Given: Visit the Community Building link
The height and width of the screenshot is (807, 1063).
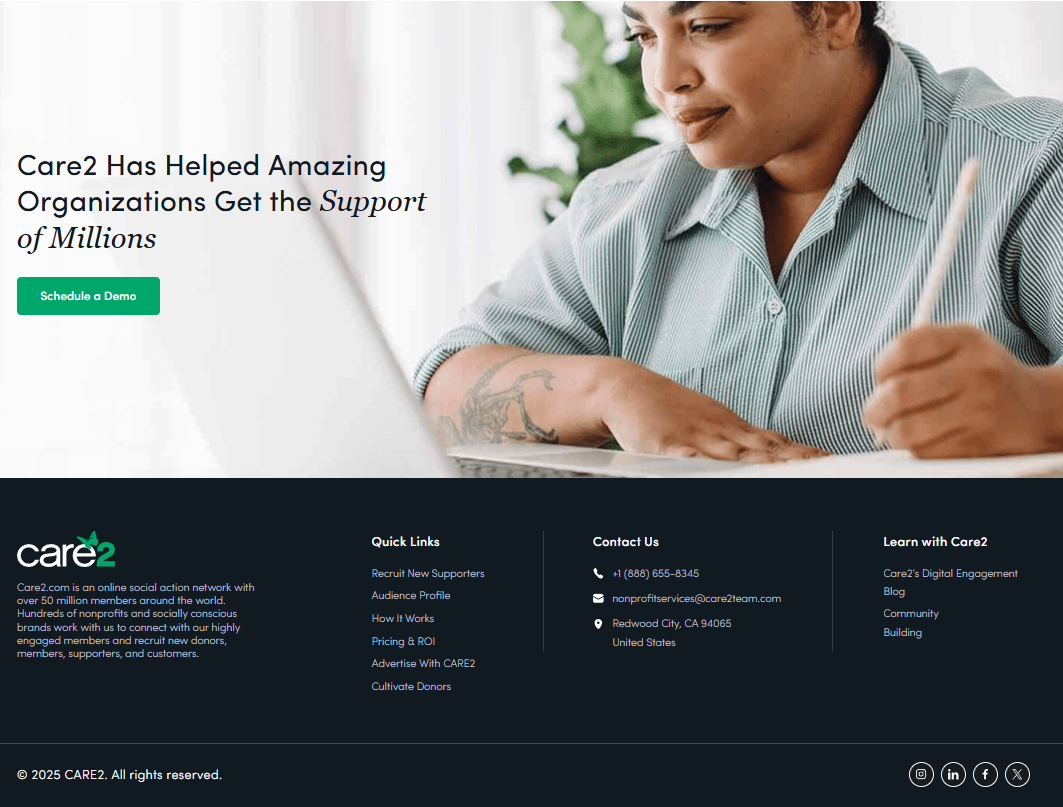Looking at the screenshot, I should click(x=911, y=623).
